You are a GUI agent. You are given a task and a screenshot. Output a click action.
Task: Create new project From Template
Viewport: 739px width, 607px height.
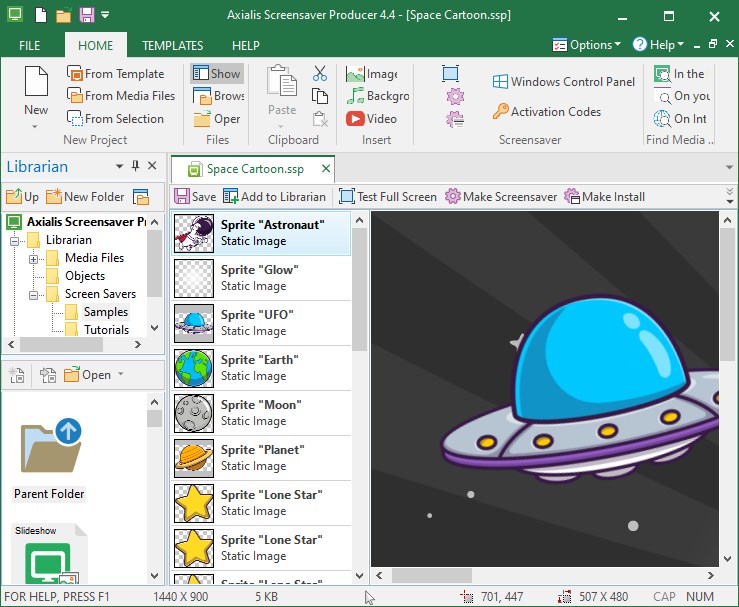coord(115,74)
